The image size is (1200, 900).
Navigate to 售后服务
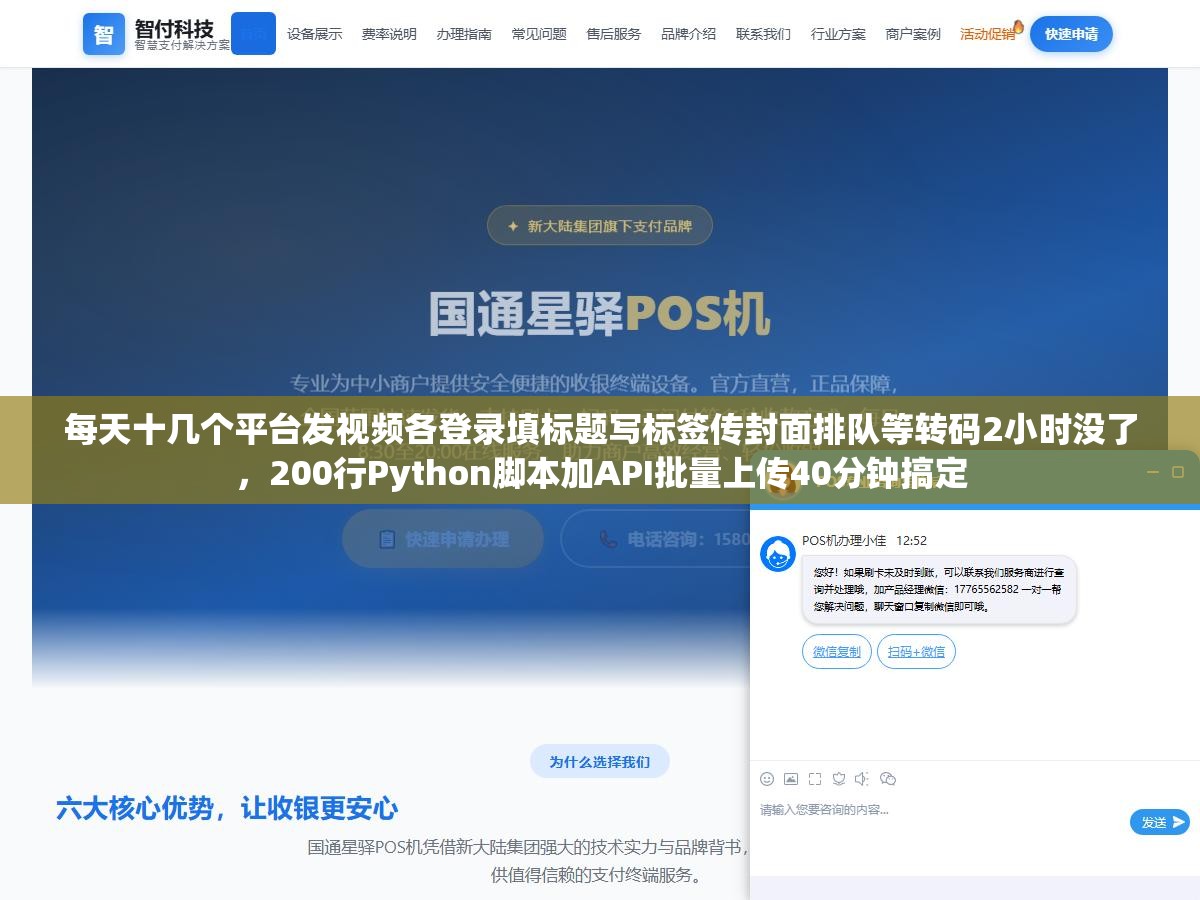pos(614,34)
